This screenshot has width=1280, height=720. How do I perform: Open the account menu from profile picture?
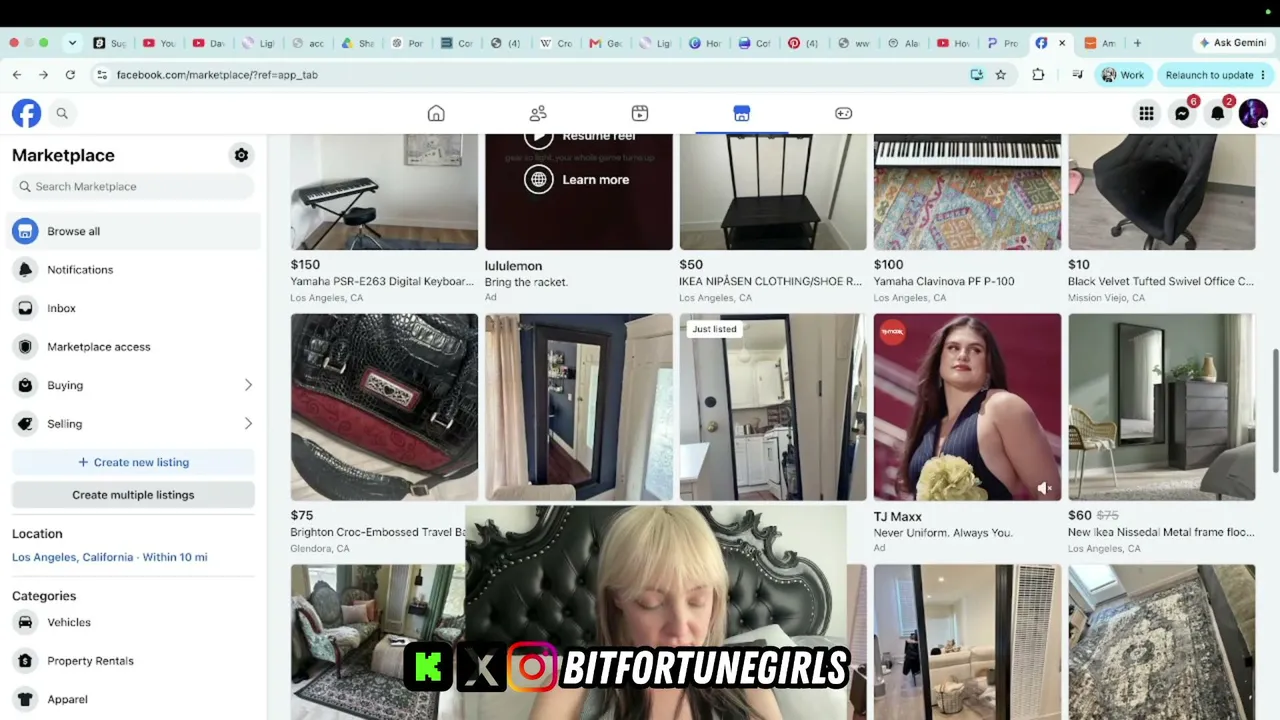click(x=1253, y=113)
